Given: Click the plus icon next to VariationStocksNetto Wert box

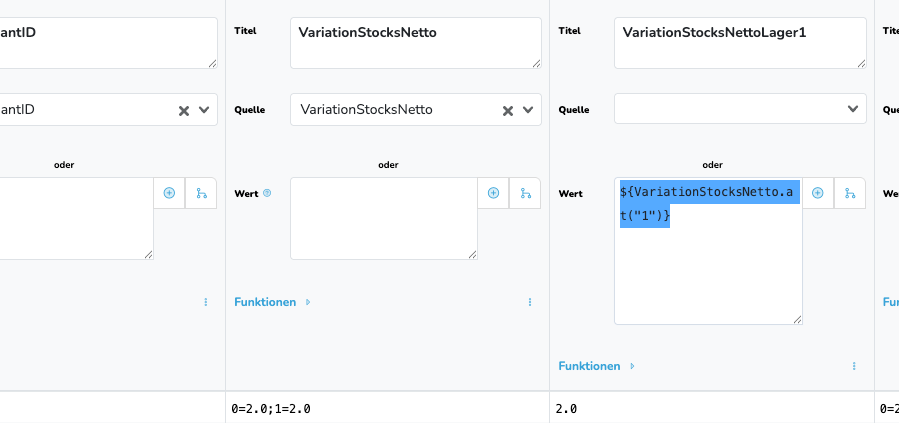Looking at the screenshot, I should click(x=493, y=193).
